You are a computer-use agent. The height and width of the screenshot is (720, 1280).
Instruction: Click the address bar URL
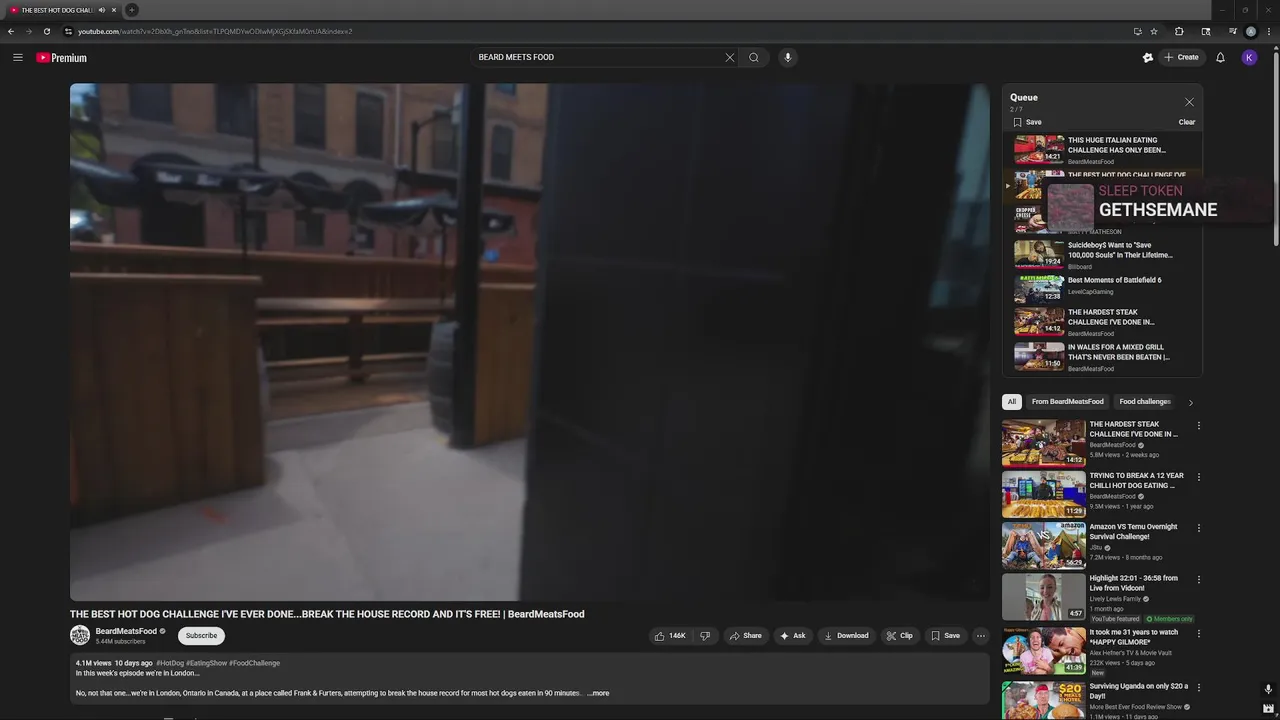pyautogui.click(x=215, y=31)
